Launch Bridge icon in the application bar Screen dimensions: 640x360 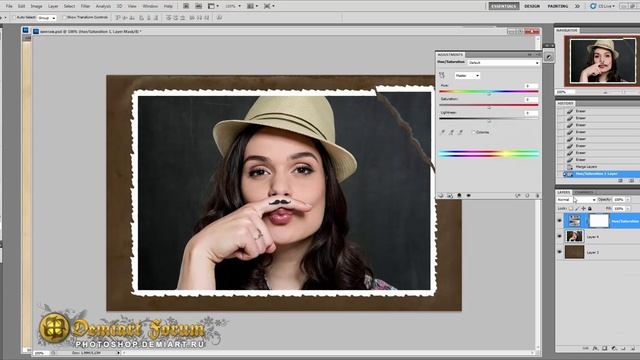click(x=186, y=6)
